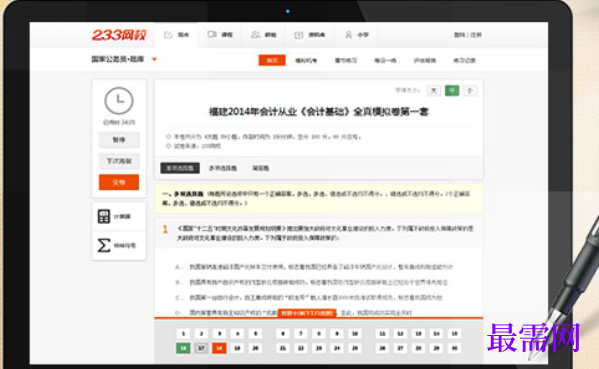
Task: Set font size to small (小)
Action: 470,91
